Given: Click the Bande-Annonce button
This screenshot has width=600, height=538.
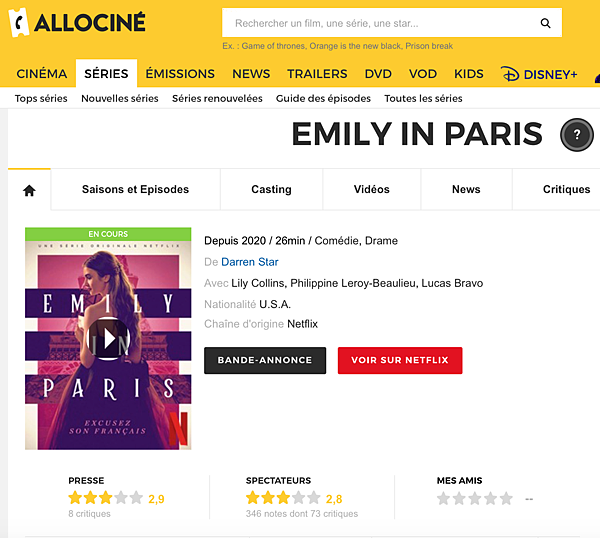Looking at the screenshot, I should coord(265,360).
